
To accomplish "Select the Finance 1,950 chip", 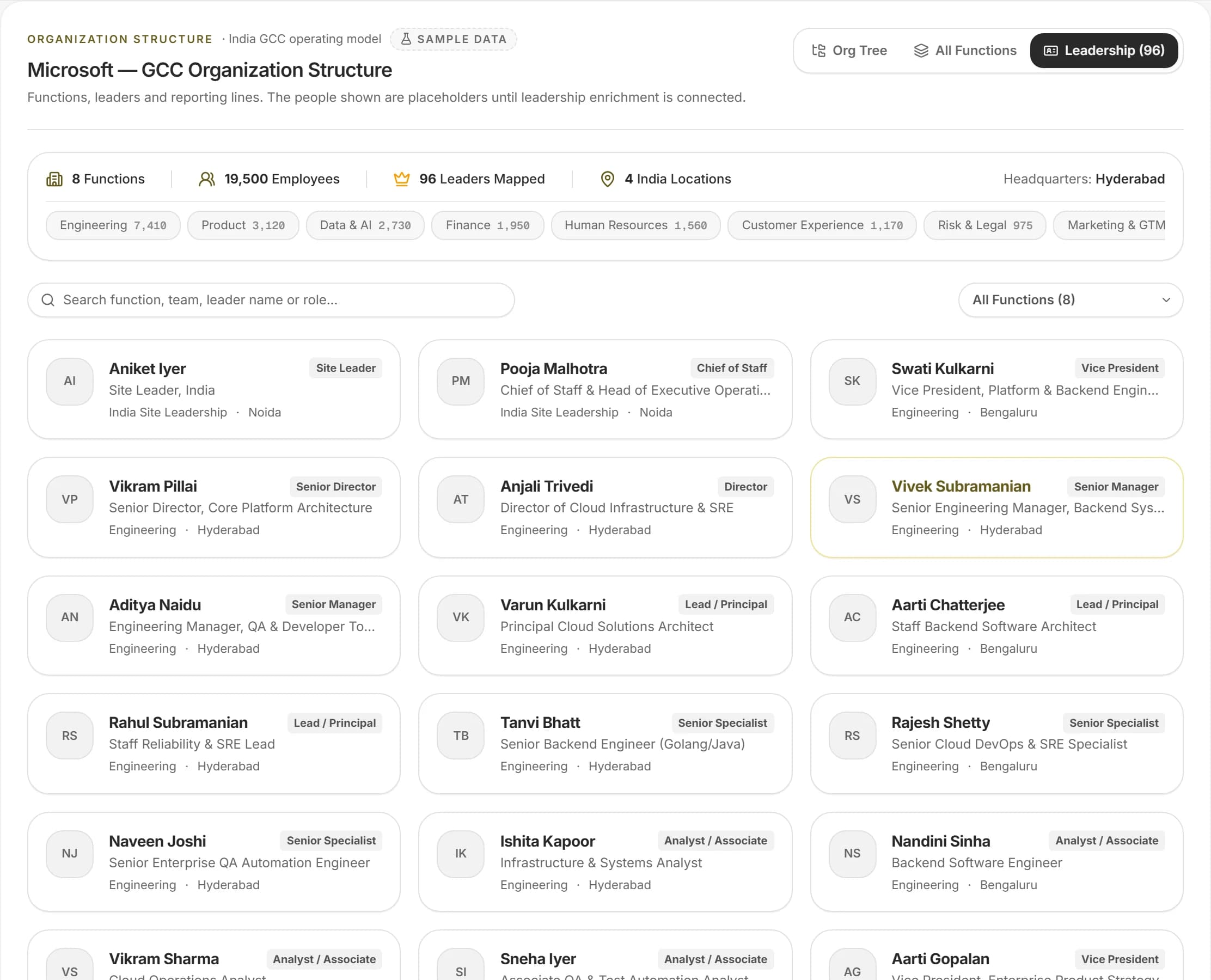I will 488,225.
